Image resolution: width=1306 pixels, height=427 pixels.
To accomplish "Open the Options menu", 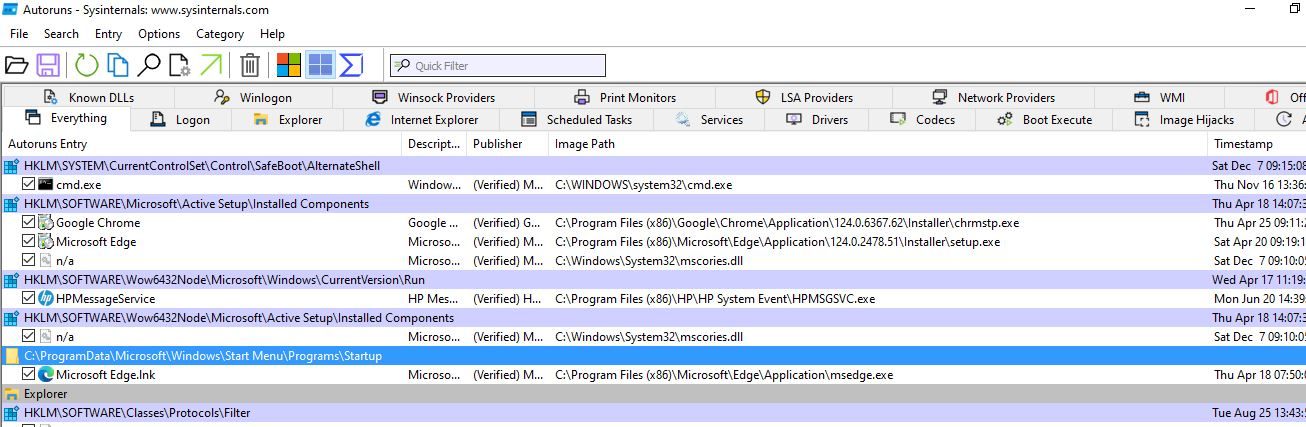I will [159, 33].
